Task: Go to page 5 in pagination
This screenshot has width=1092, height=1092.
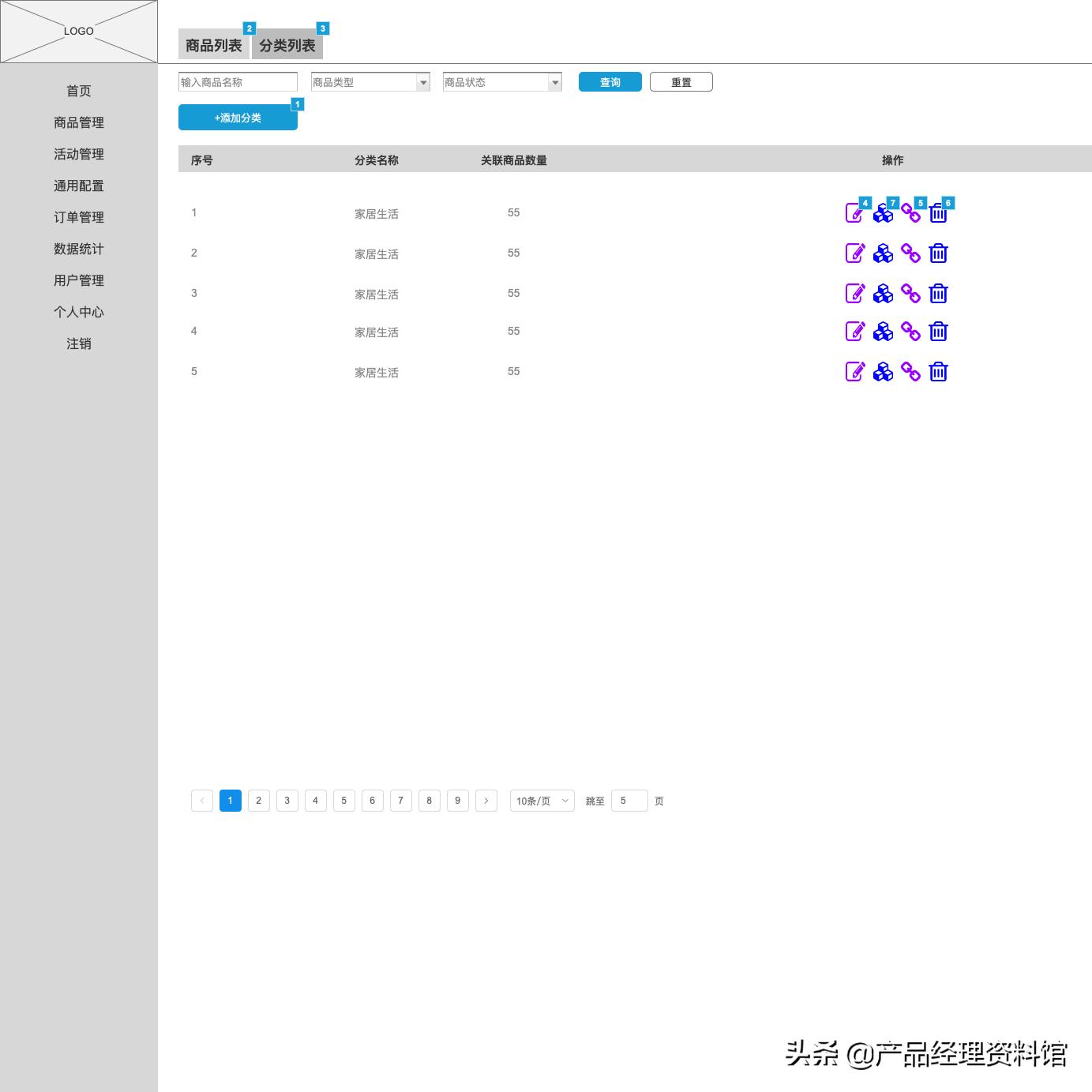Action: 343,801
